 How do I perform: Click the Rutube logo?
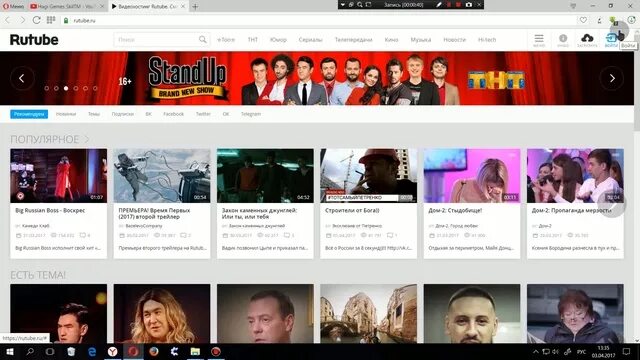click(34, 40)
